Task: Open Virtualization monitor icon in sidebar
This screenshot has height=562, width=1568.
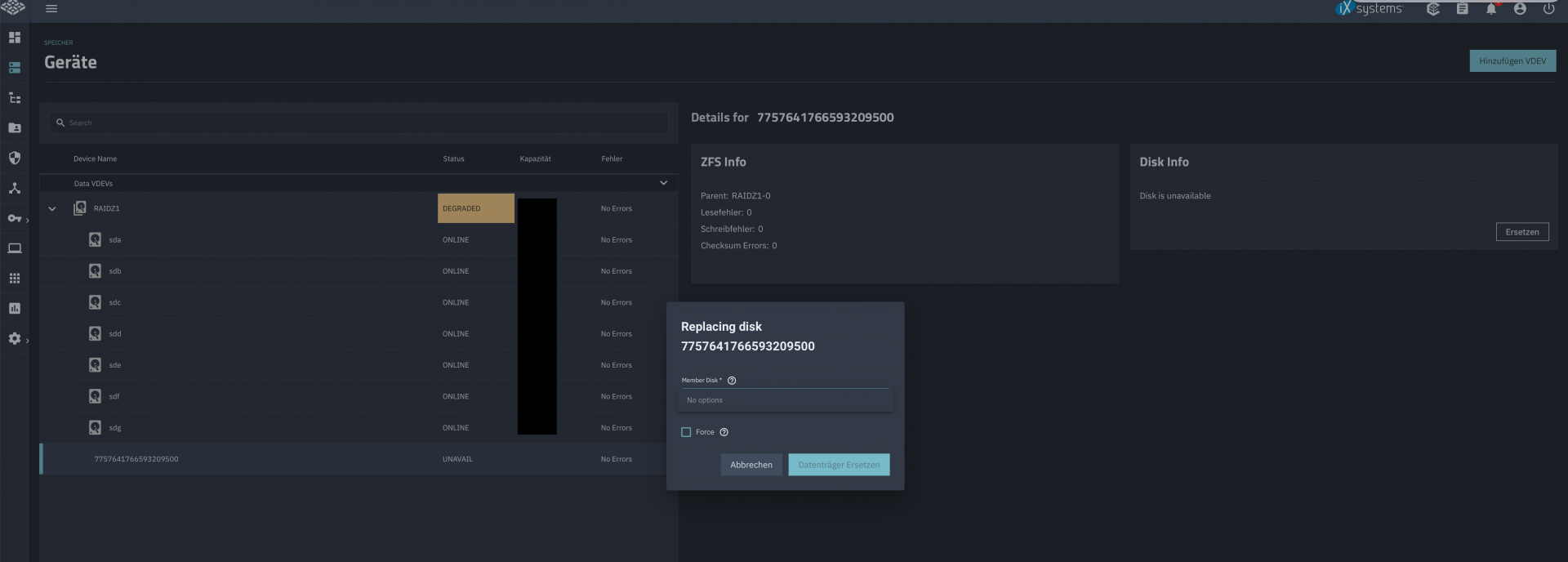Action: pos(15,248)
